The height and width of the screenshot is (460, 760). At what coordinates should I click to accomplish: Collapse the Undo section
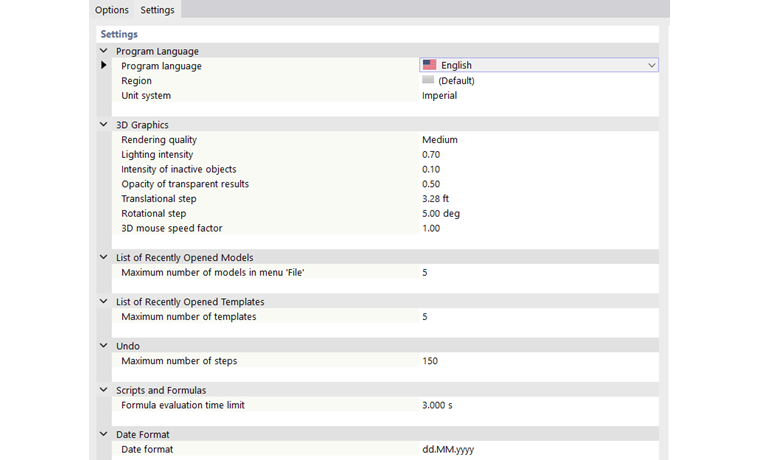[x=104, y=346]
